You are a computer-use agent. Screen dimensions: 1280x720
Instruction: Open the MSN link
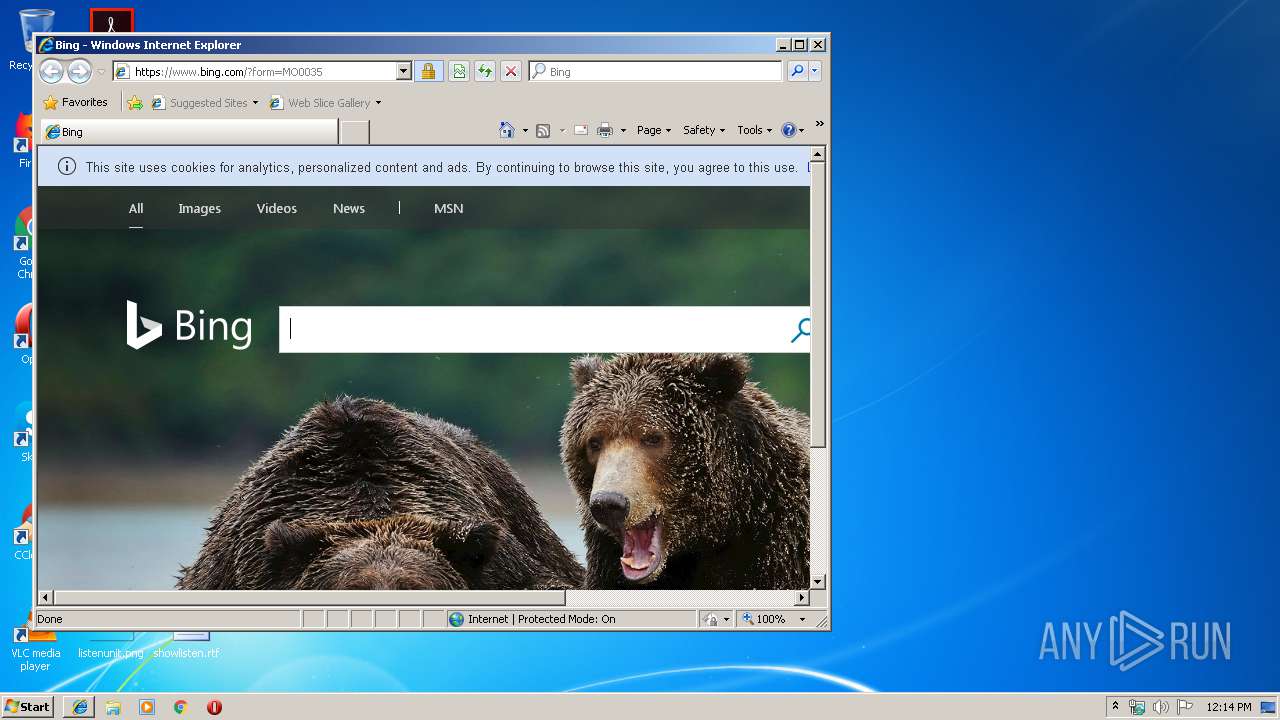448,208
